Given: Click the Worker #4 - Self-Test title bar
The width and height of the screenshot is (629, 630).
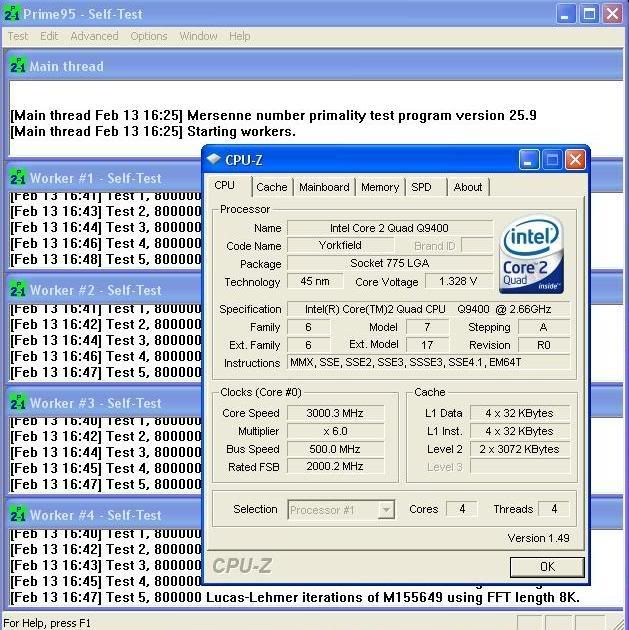Looking at the screenshot, I should tap(105, 515).
